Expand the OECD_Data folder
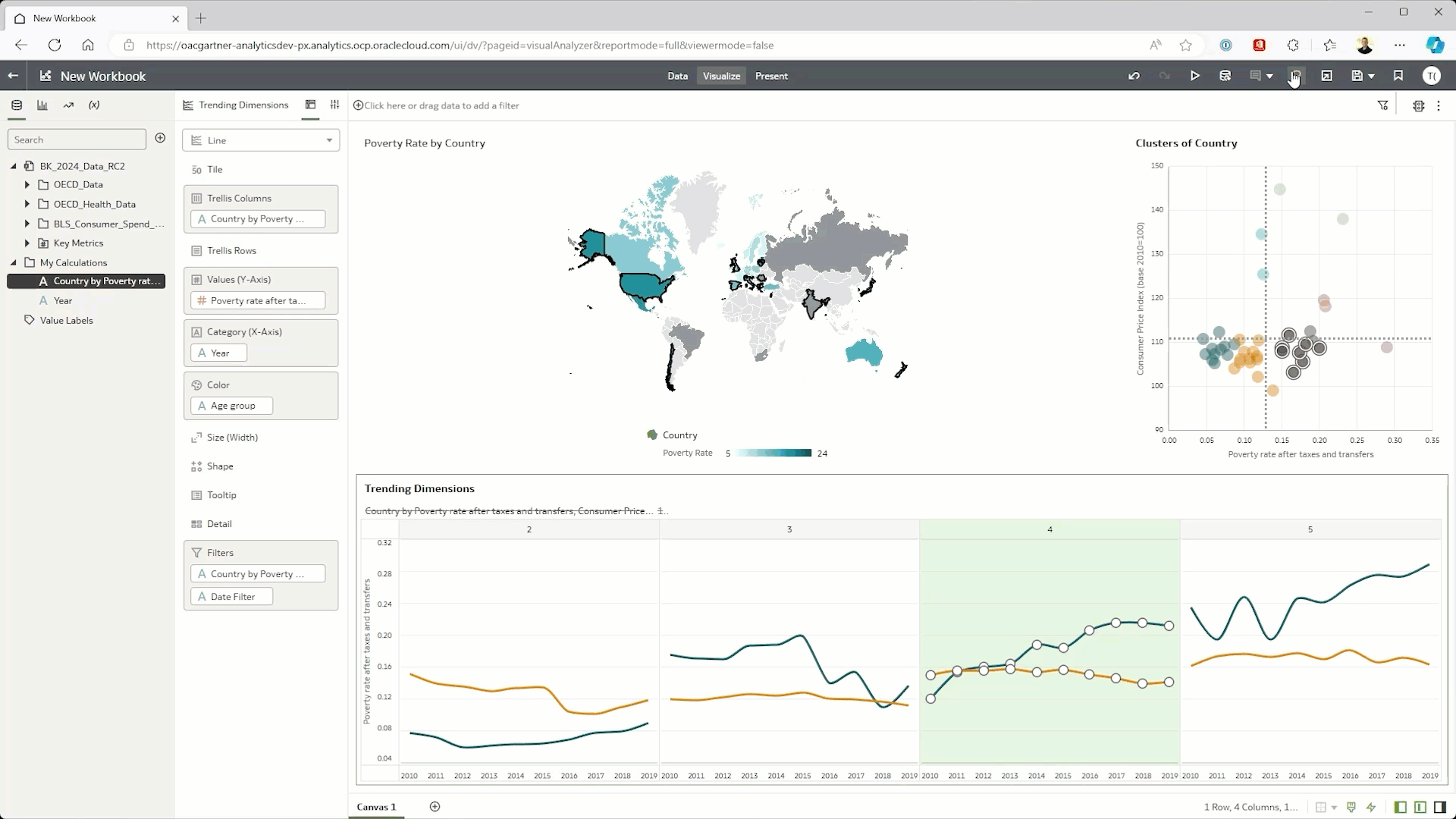1456x819 pixels. click(28, 184)
